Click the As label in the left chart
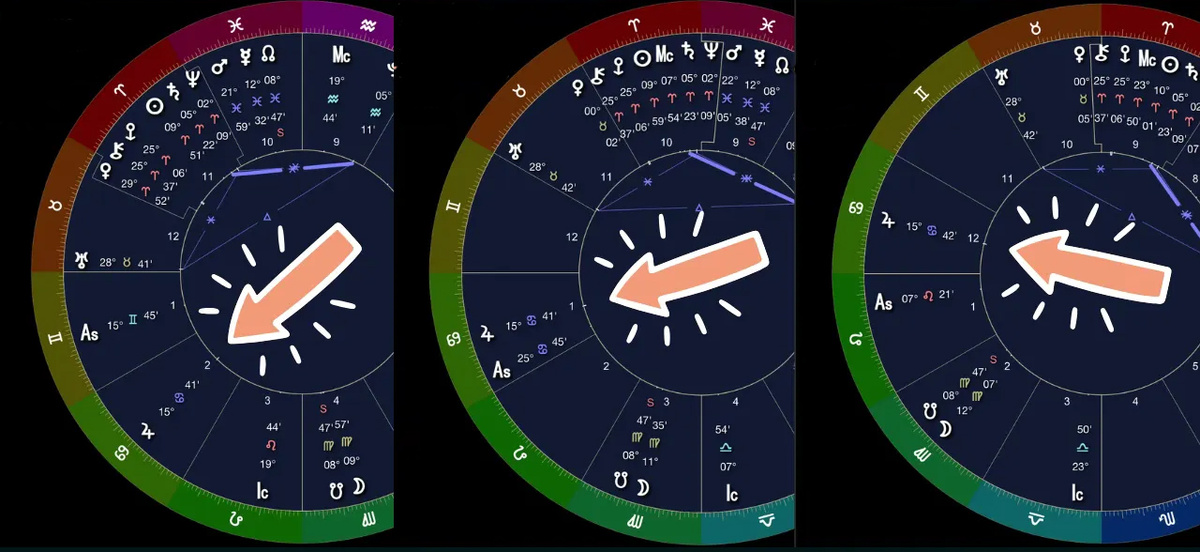This screenshot has width=1200, height=552. [89, 335]
